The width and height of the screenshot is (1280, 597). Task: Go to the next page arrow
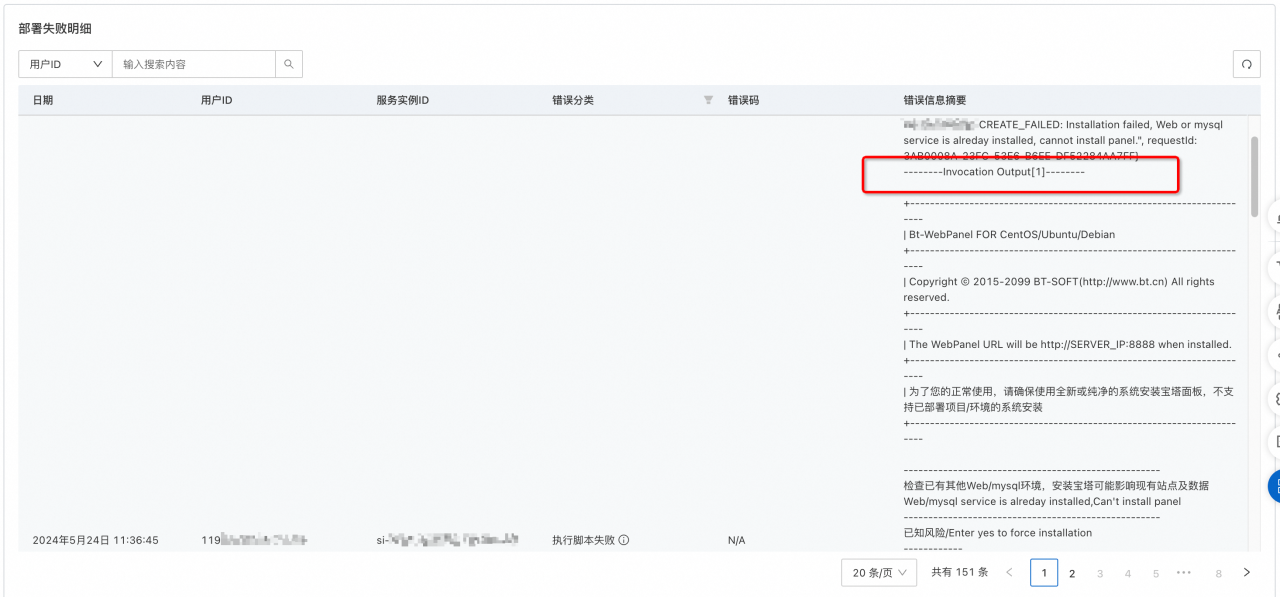pyautogui.click(x=1246, y=573)
